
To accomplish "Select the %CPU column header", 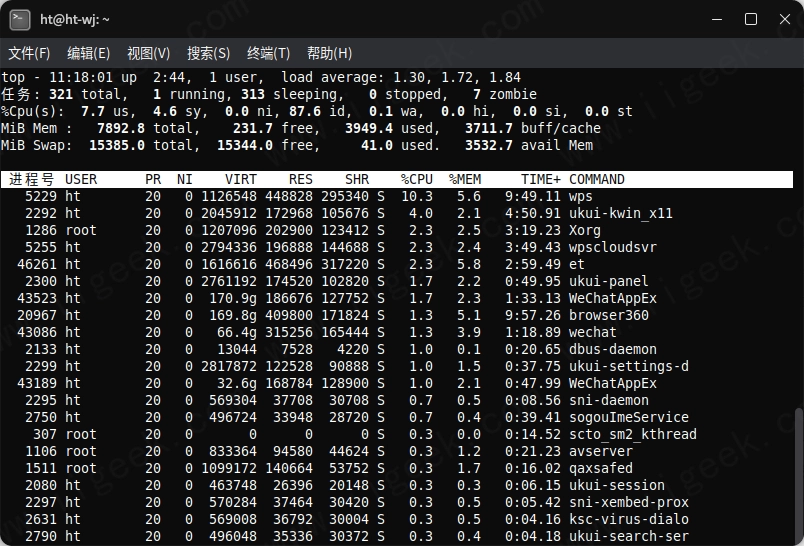I will tap(416, 180).
